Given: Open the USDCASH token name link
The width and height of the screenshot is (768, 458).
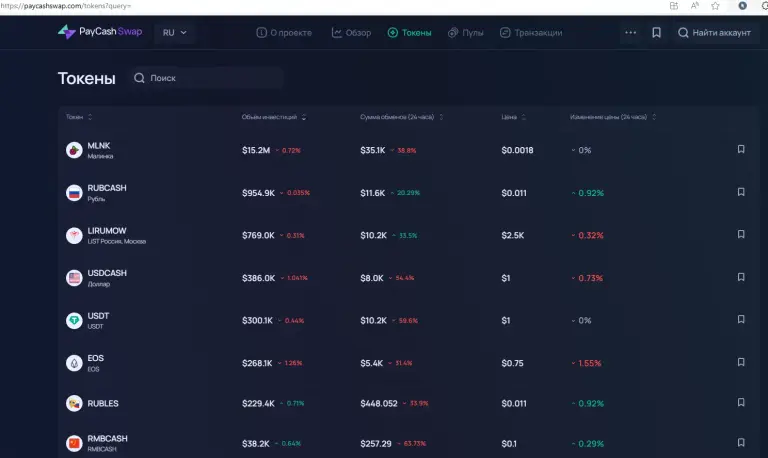Looking at the screenshot, I should [x=107, y=273].
